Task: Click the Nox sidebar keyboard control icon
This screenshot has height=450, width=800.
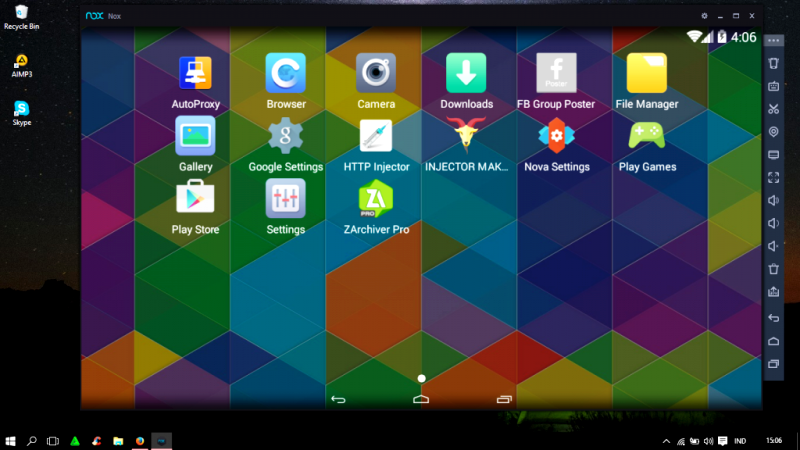Action: pyautogui.click(x=773, y=86)
